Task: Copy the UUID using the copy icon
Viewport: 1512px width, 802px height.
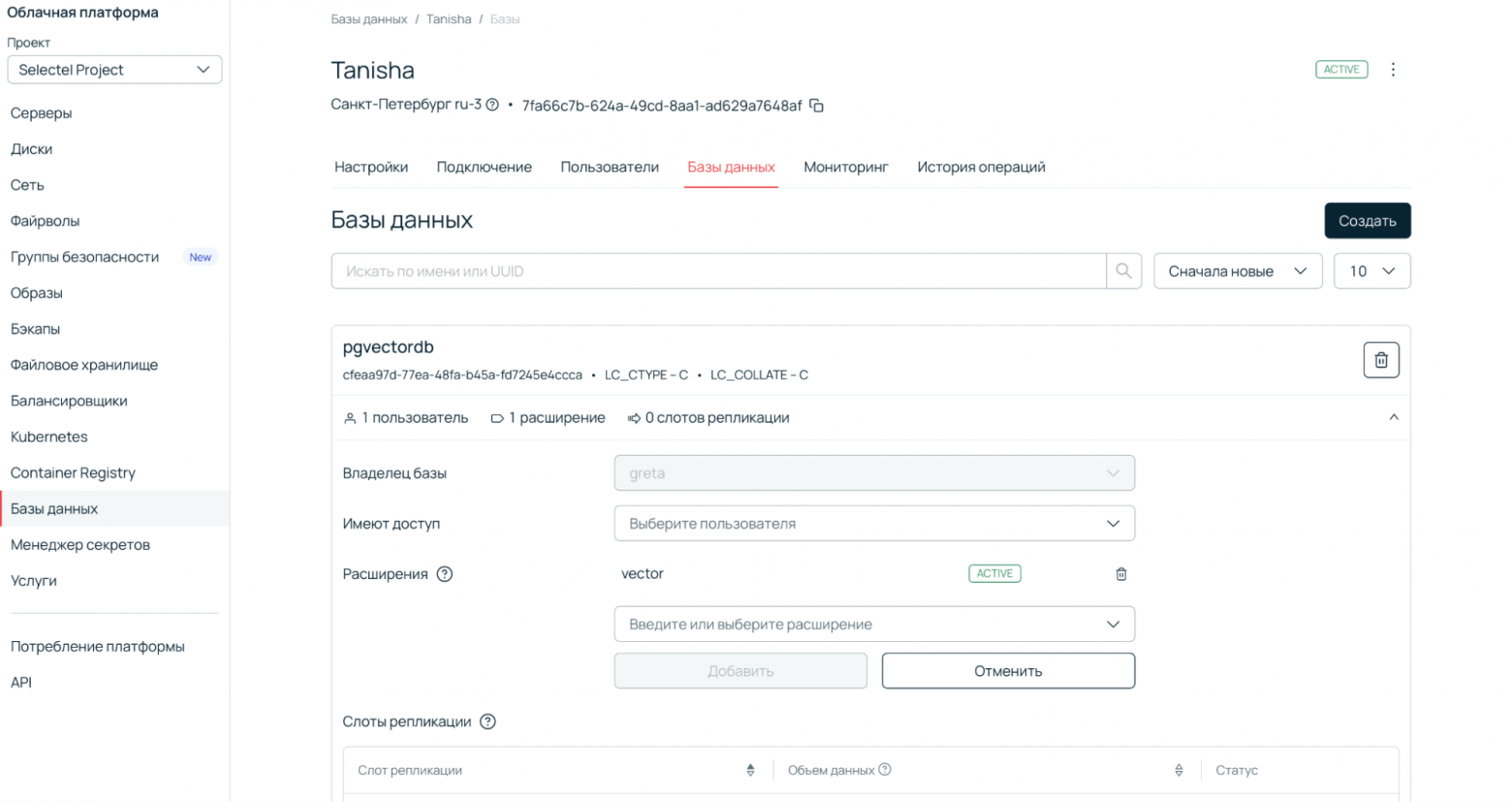Action: (x=817, y=105)
